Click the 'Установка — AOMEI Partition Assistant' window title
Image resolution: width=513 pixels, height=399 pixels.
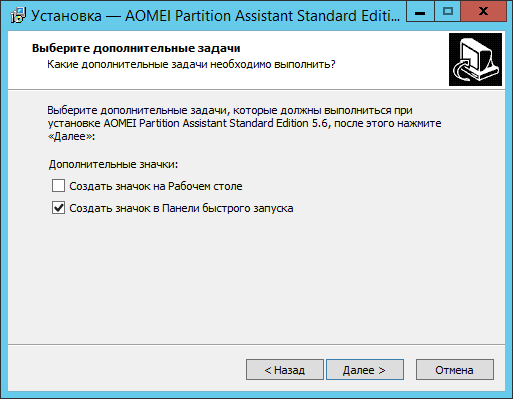click(x=215, y=16)
